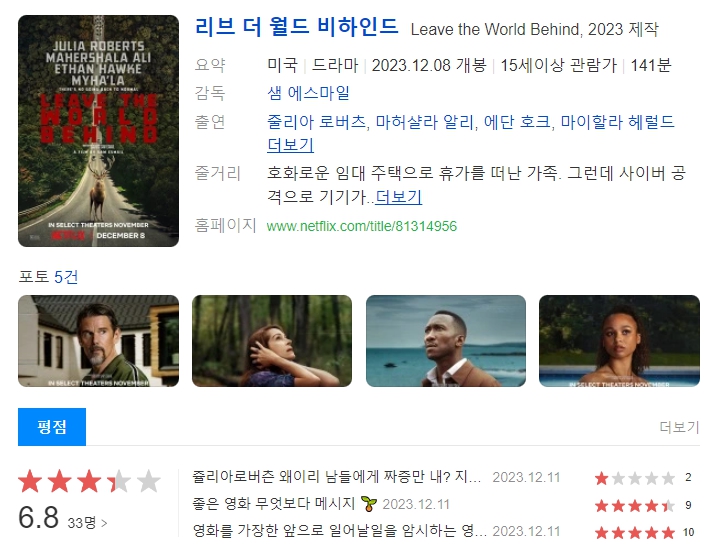The height and width of the screenshot is (553, 720).
Task: Open the Leave the World Behind movie poster
Action: click(98, 131)
